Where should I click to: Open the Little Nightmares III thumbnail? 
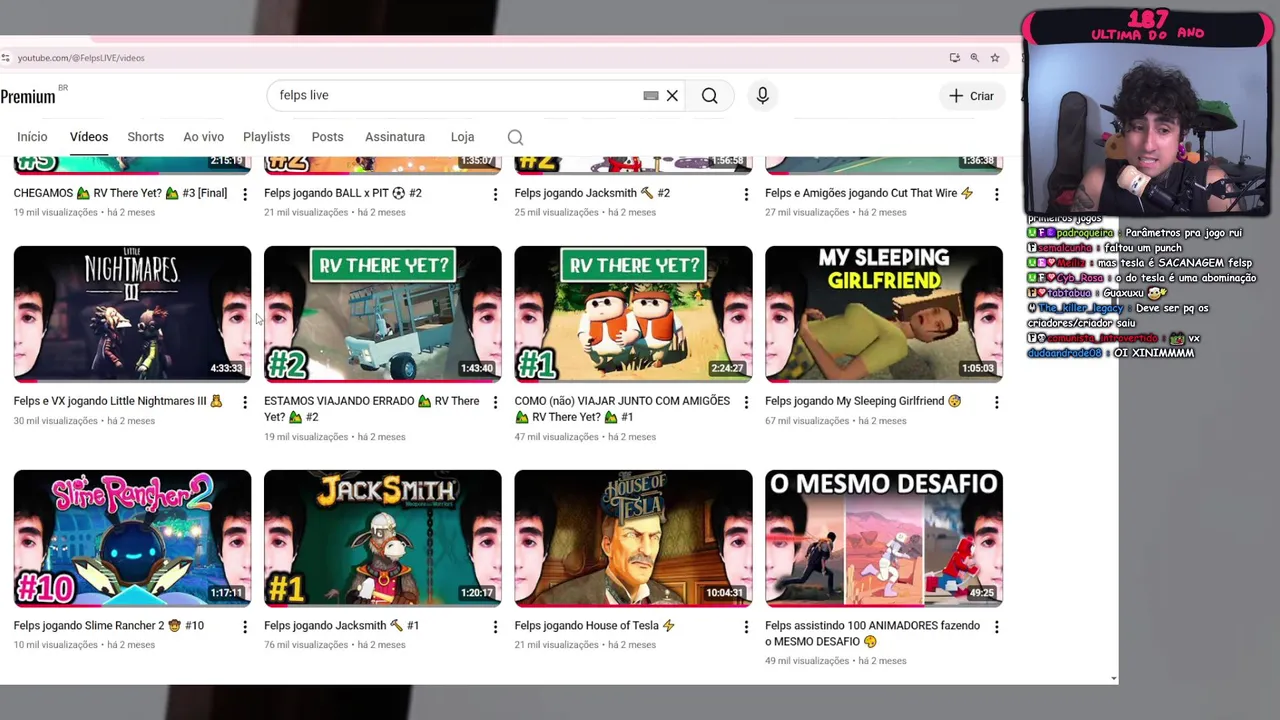coord(132,314)
